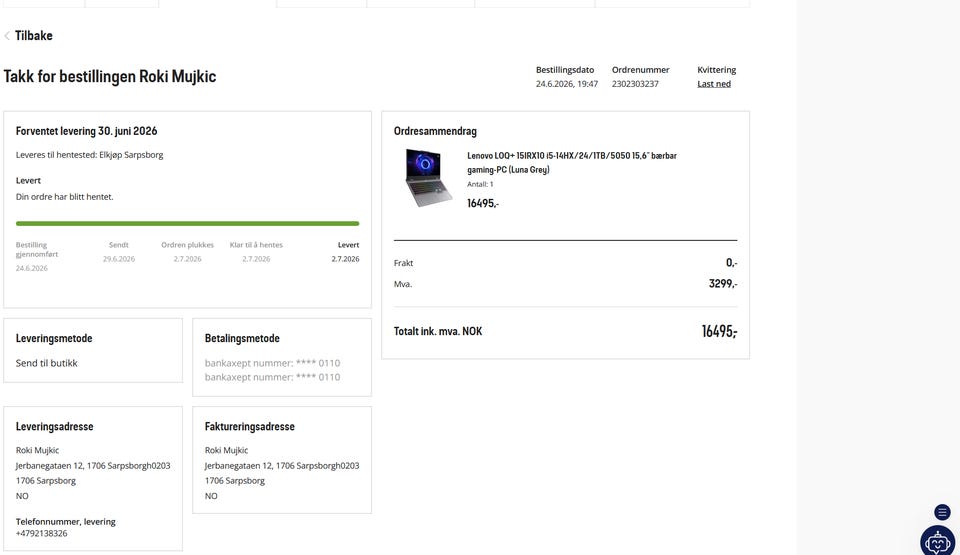The width and height of the screenshot is (960, 555).
Task: Click the Levert step date 2.7.2026
Action: (345, 259)
